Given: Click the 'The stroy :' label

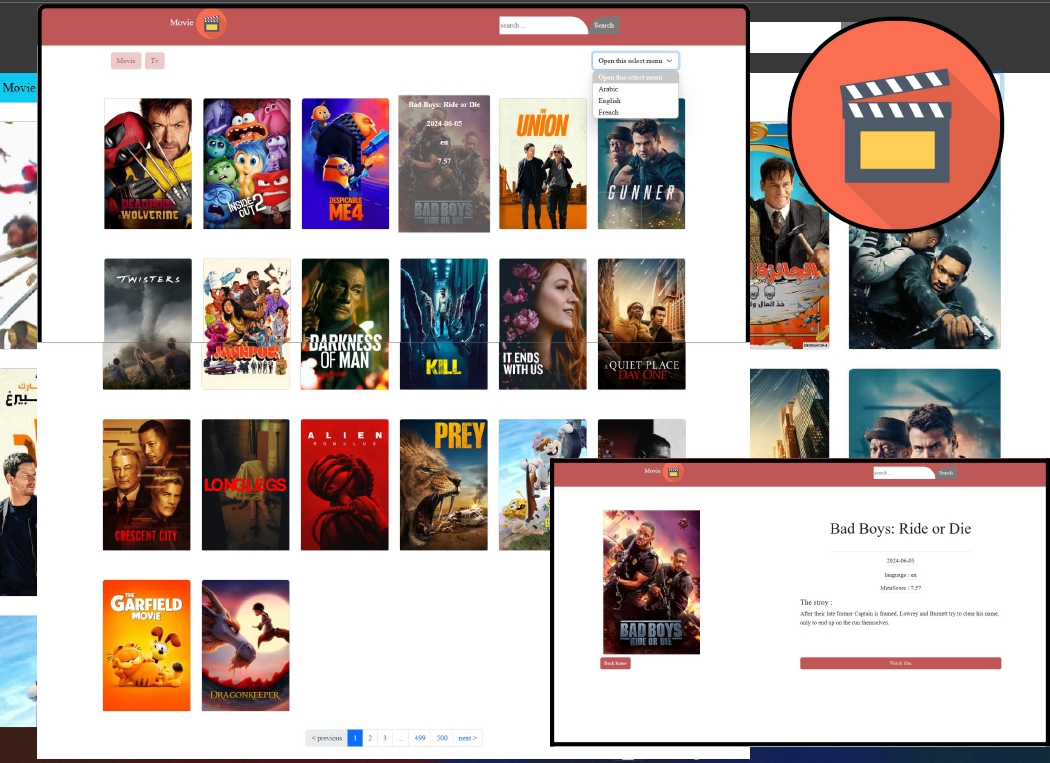Looking at the screenshot, I should pyautogui.click(x=816, y=602).
